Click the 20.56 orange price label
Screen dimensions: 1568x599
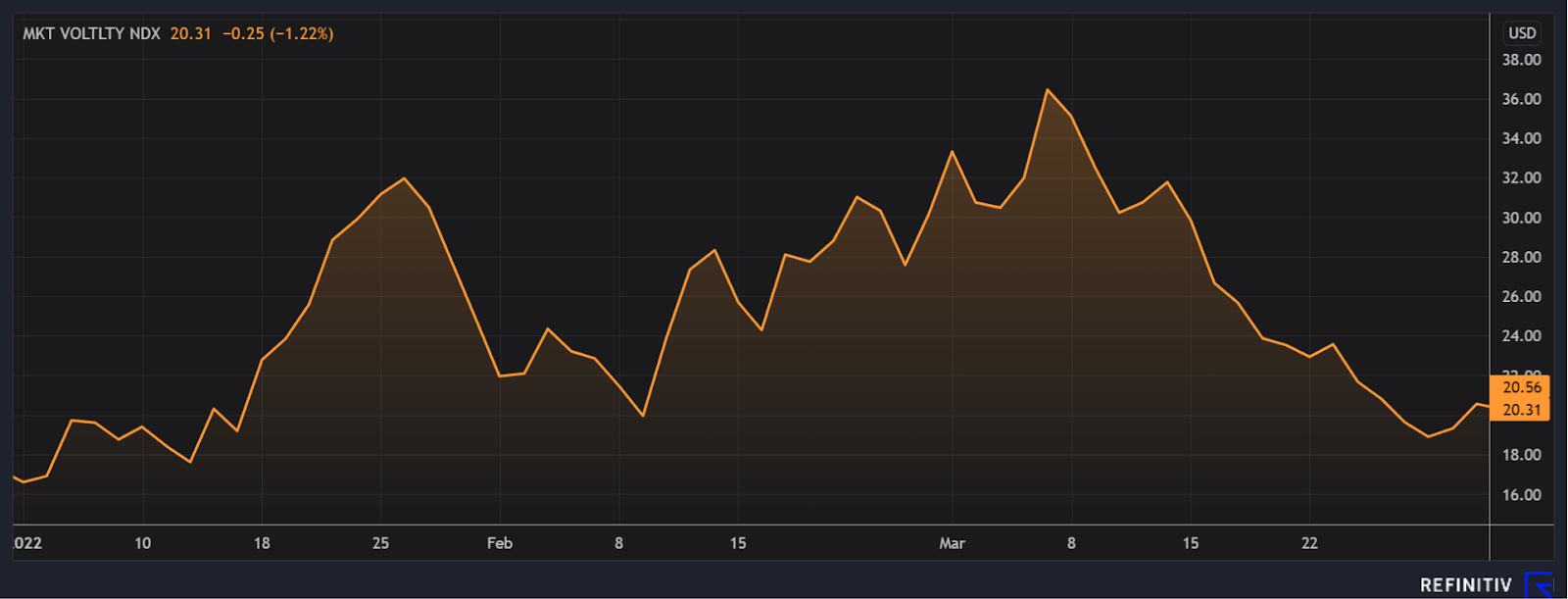pyautogui.click(x=1521, y=387)
